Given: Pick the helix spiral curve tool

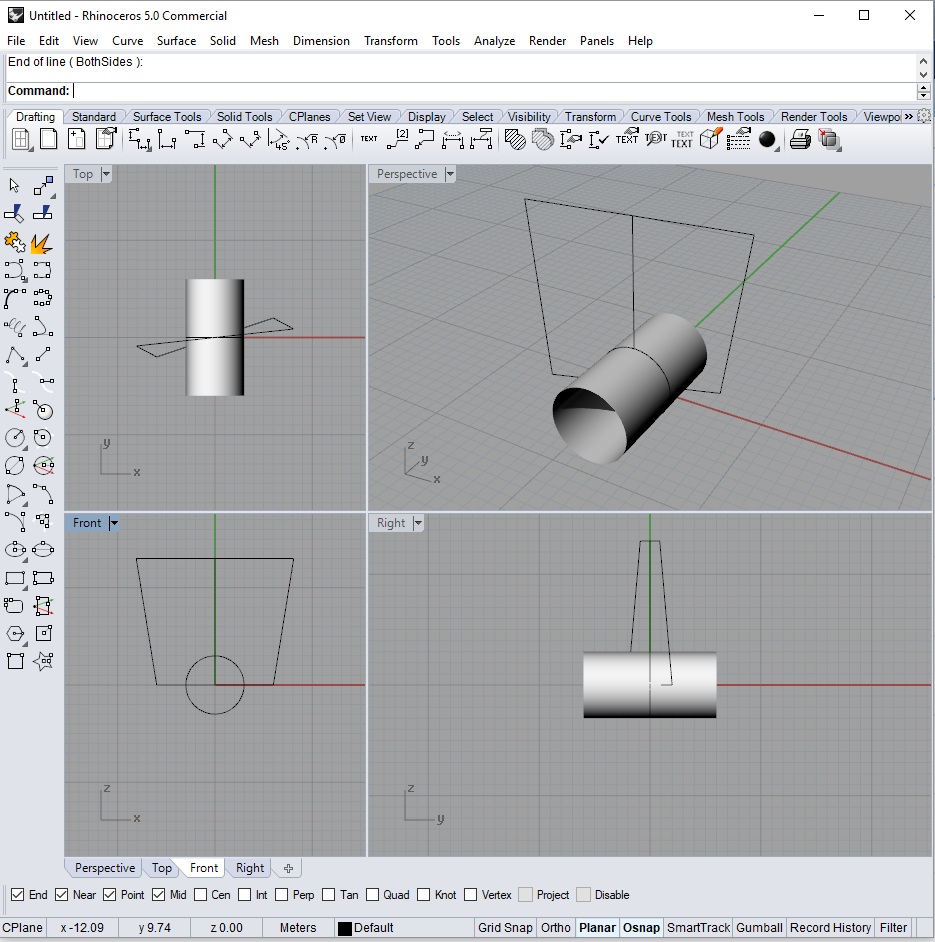Looking at the screenshot, I should point(14,326).
